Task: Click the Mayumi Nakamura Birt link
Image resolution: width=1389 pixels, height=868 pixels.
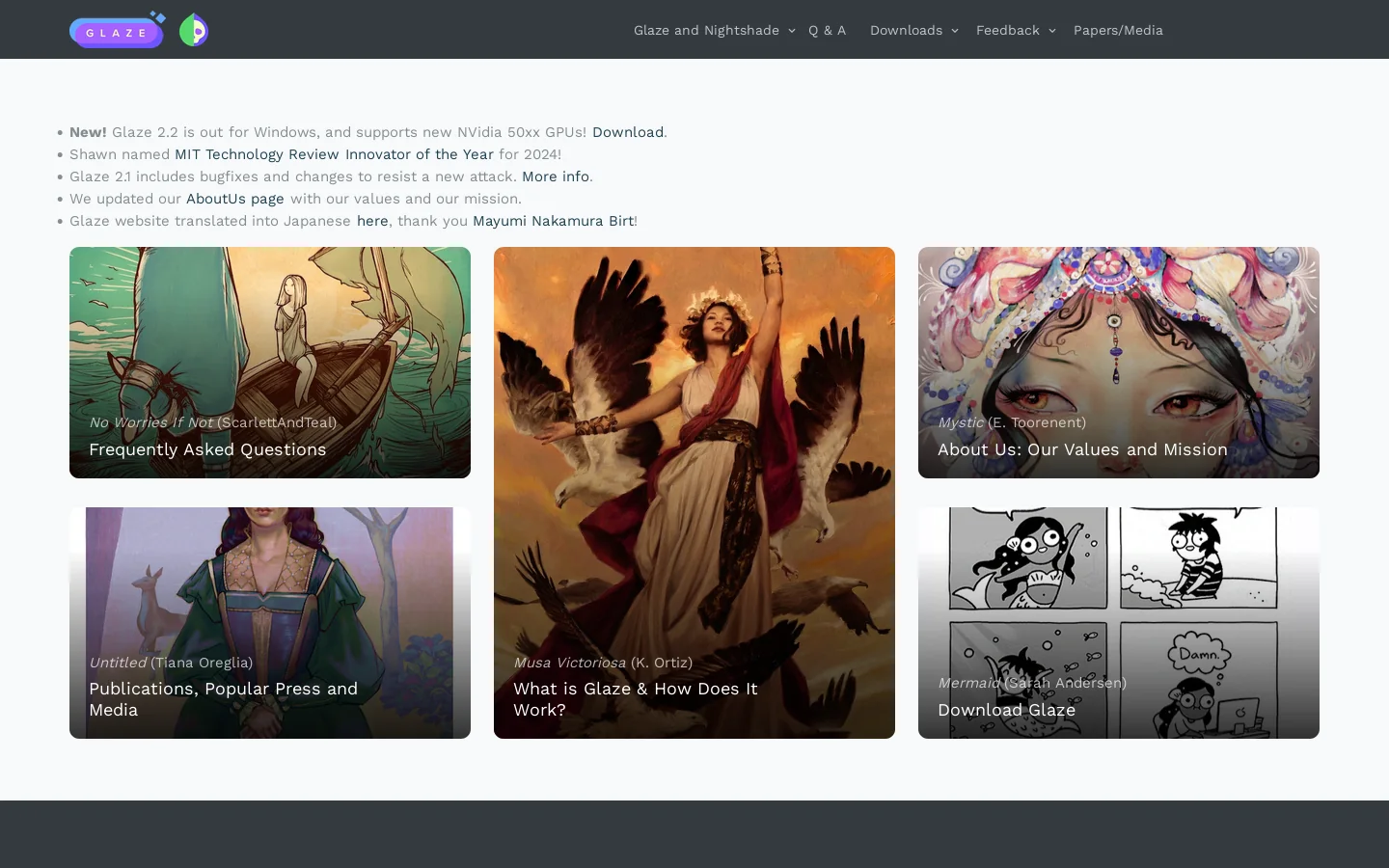Action: click(x=553, y=221)
